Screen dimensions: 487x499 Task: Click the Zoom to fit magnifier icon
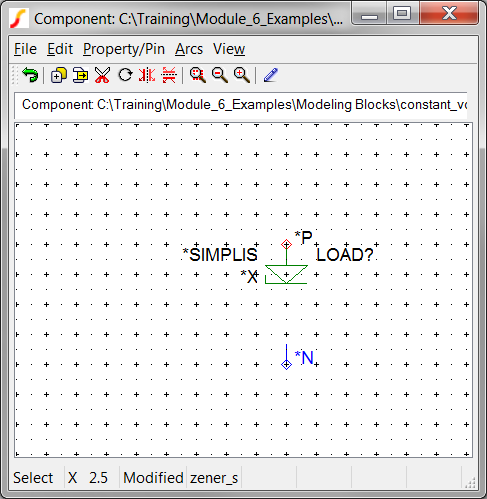198,75
